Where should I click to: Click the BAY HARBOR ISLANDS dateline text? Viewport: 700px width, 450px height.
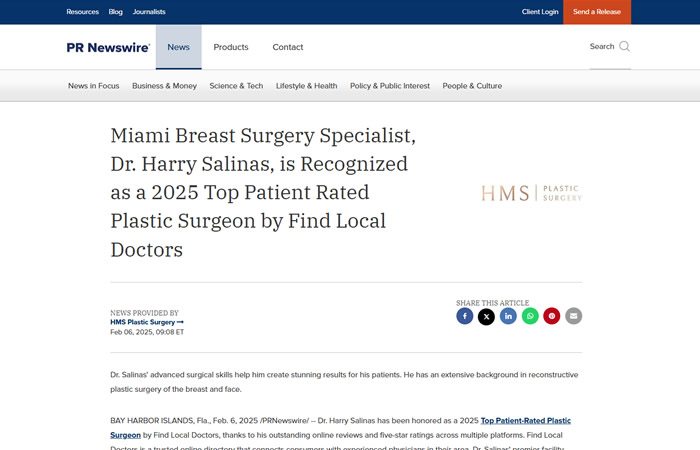pos(152,421)
